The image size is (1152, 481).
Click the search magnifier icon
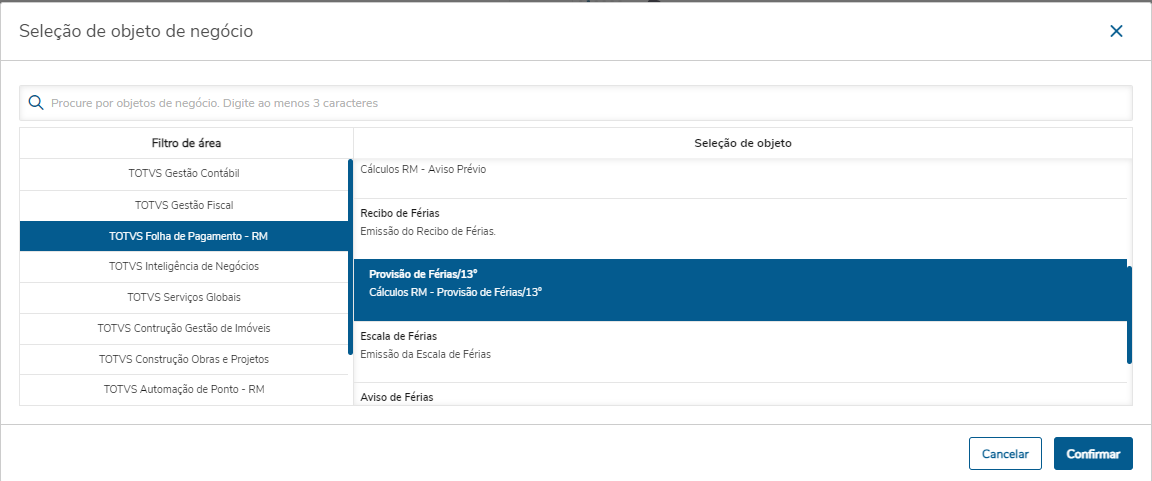pos(36,103)
